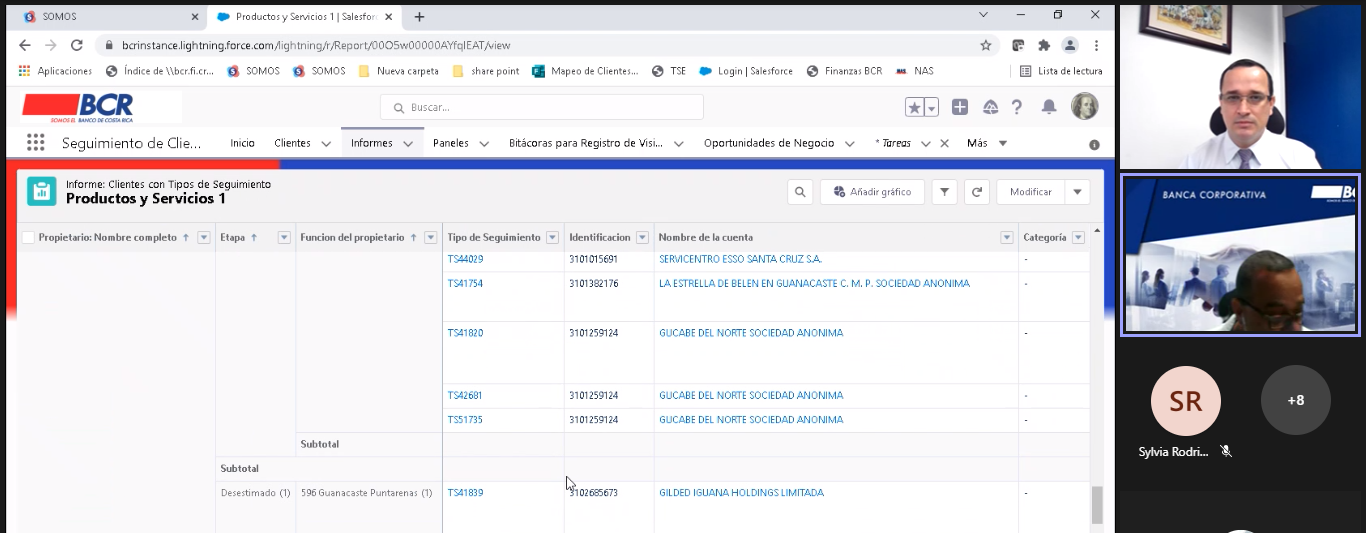The height and width of the screenshot is (533, 1366).
Task: Open the Más navigation menu
Action: [987, 143]
